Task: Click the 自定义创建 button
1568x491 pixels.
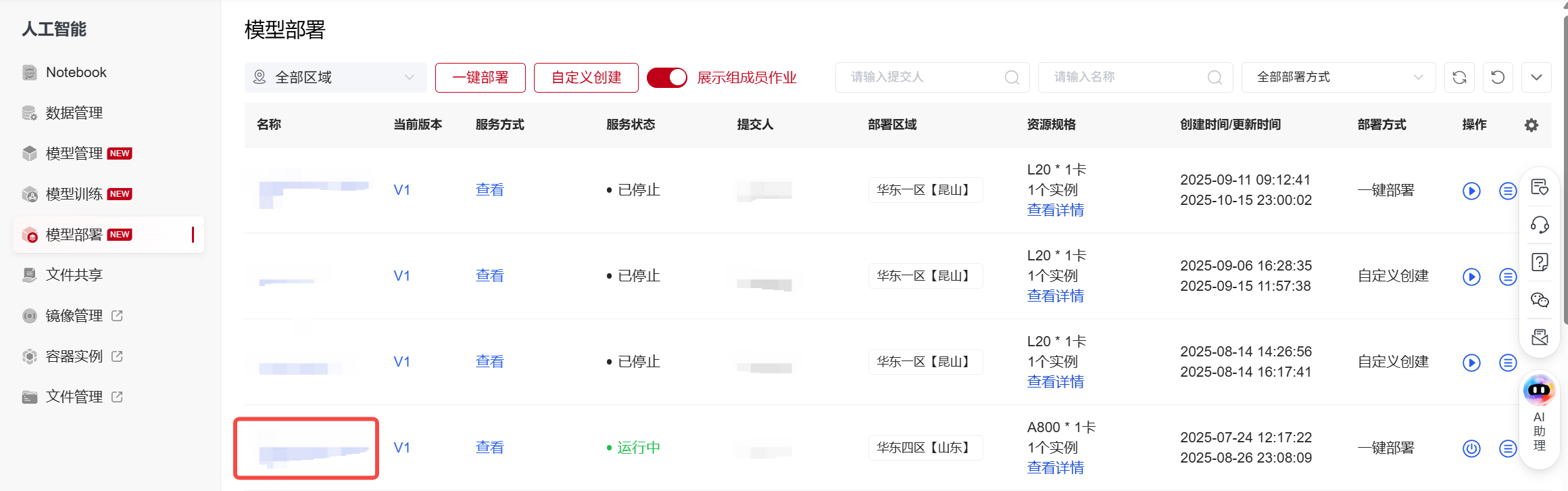Action: [586, 78]
